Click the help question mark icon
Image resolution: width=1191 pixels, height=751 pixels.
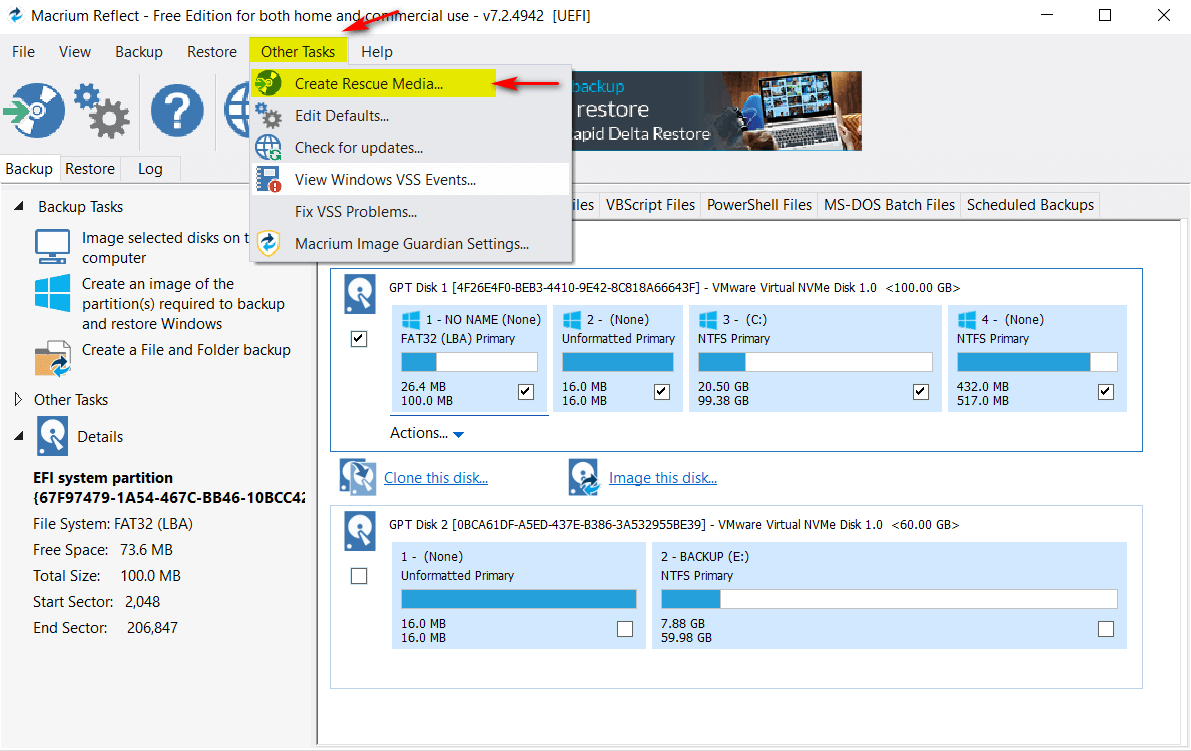coord(177,111)
